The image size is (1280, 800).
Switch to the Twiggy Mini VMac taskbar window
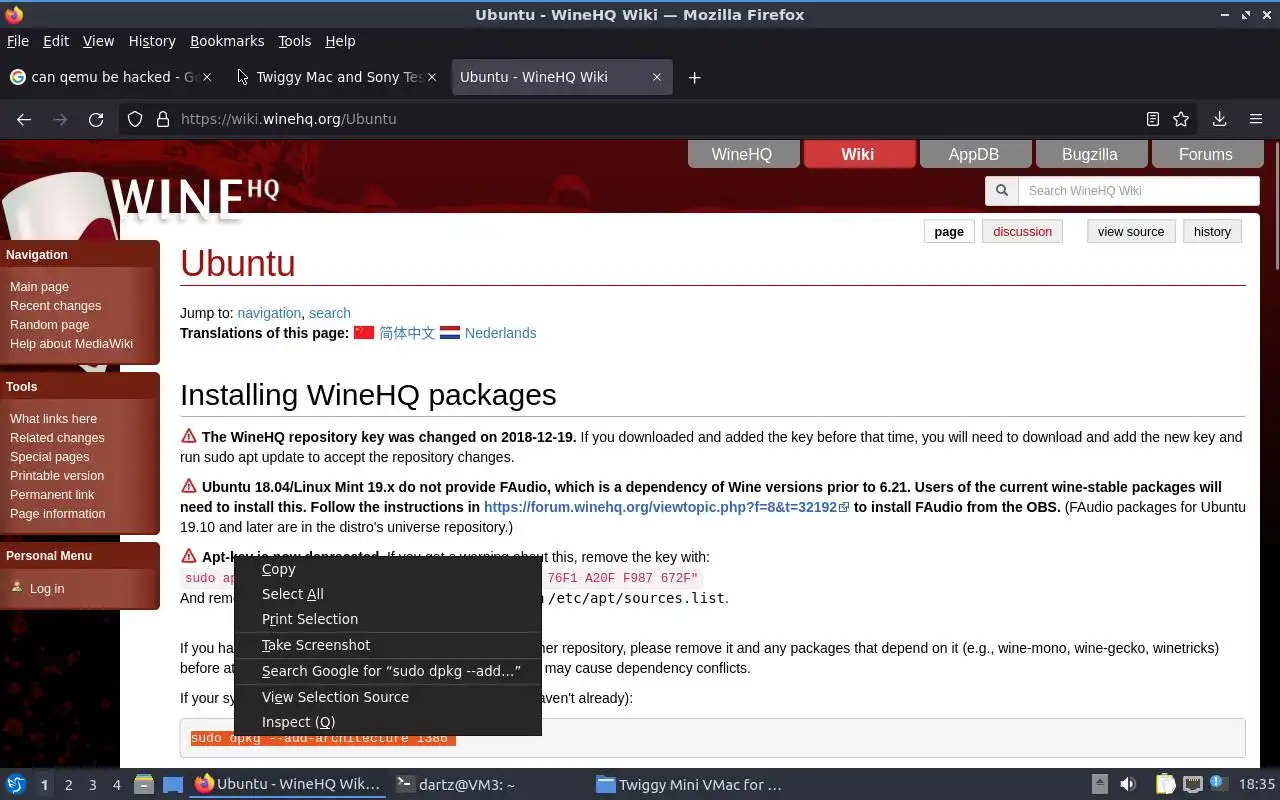[x=690, y=785]
